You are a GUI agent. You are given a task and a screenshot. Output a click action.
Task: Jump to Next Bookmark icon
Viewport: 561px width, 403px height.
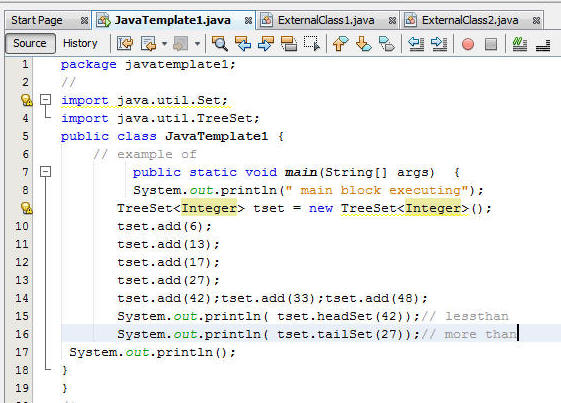click(364, 44)
